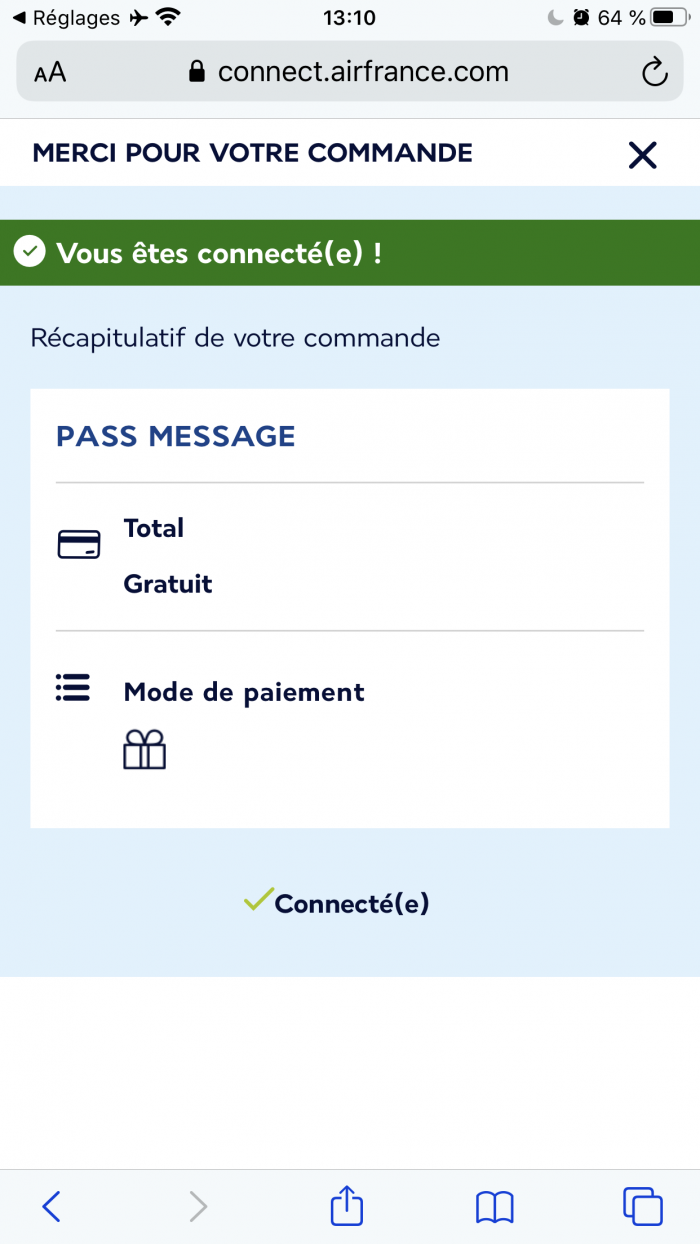Open the Safari share sheet icon
This screenshot has height=1244, width=700.
point(346,1204)
